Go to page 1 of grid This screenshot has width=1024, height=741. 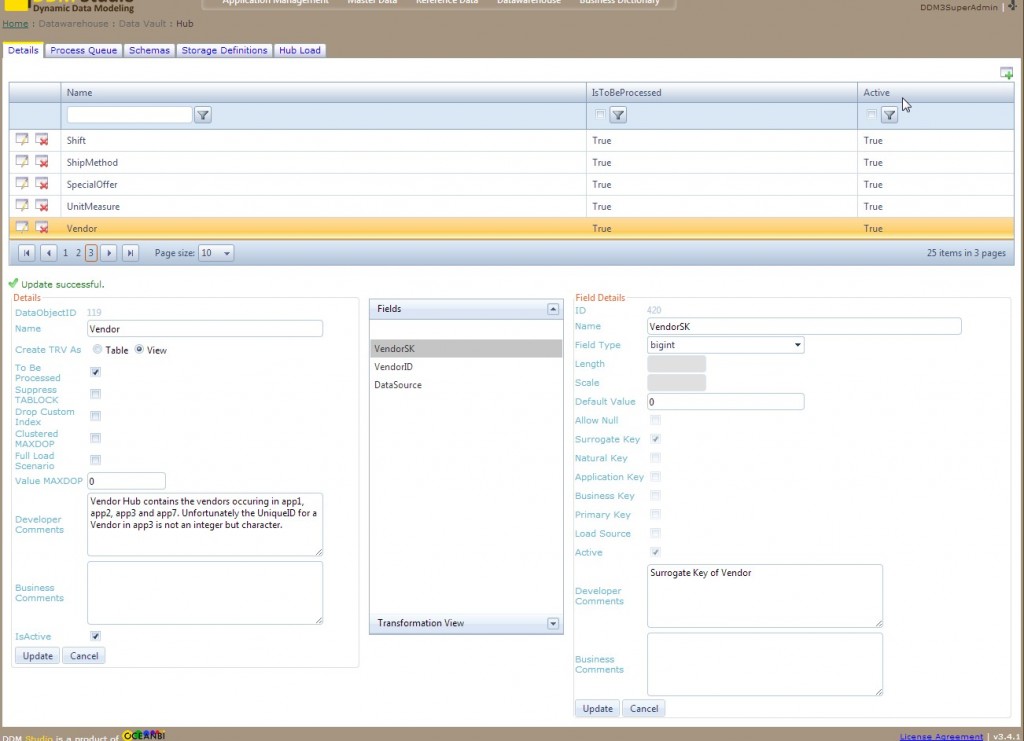[x=65, y=253]
